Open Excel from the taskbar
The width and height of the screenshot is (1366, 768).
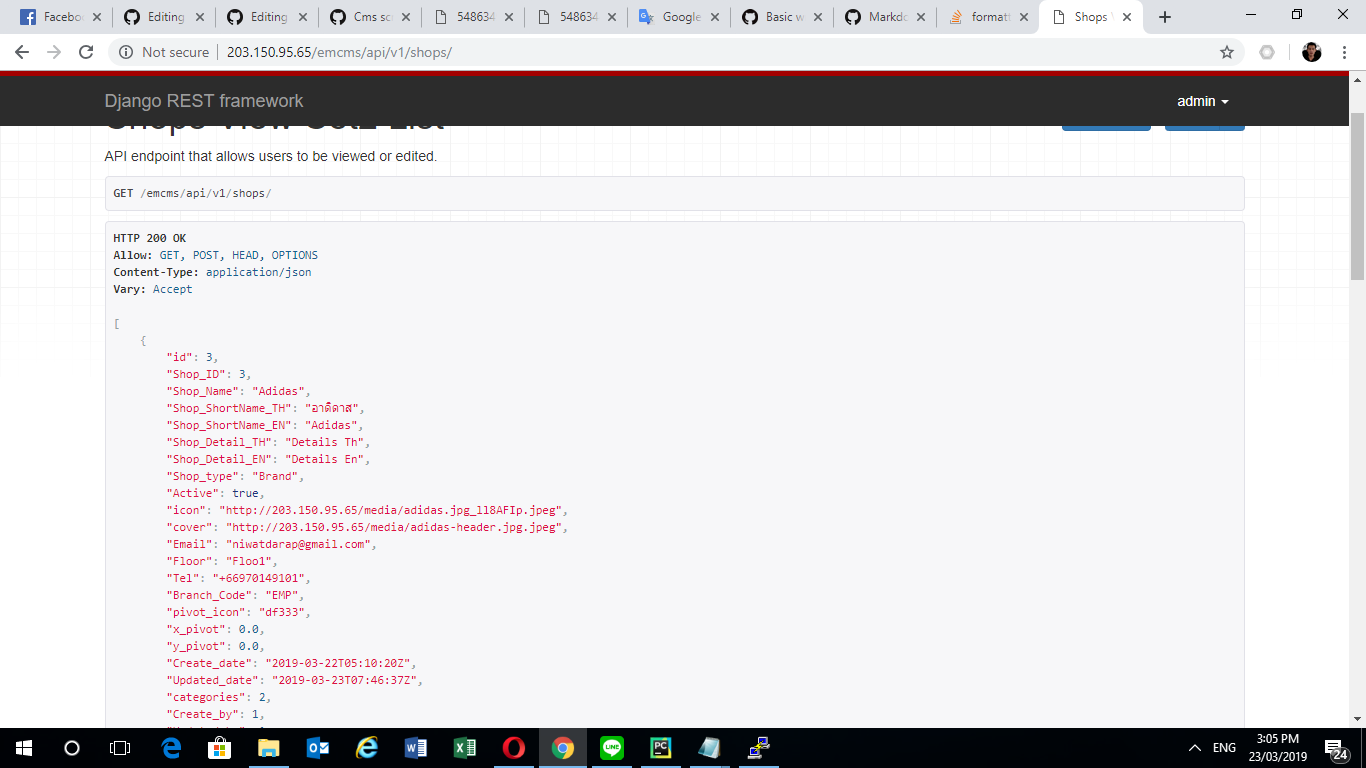tap(465, 747)
